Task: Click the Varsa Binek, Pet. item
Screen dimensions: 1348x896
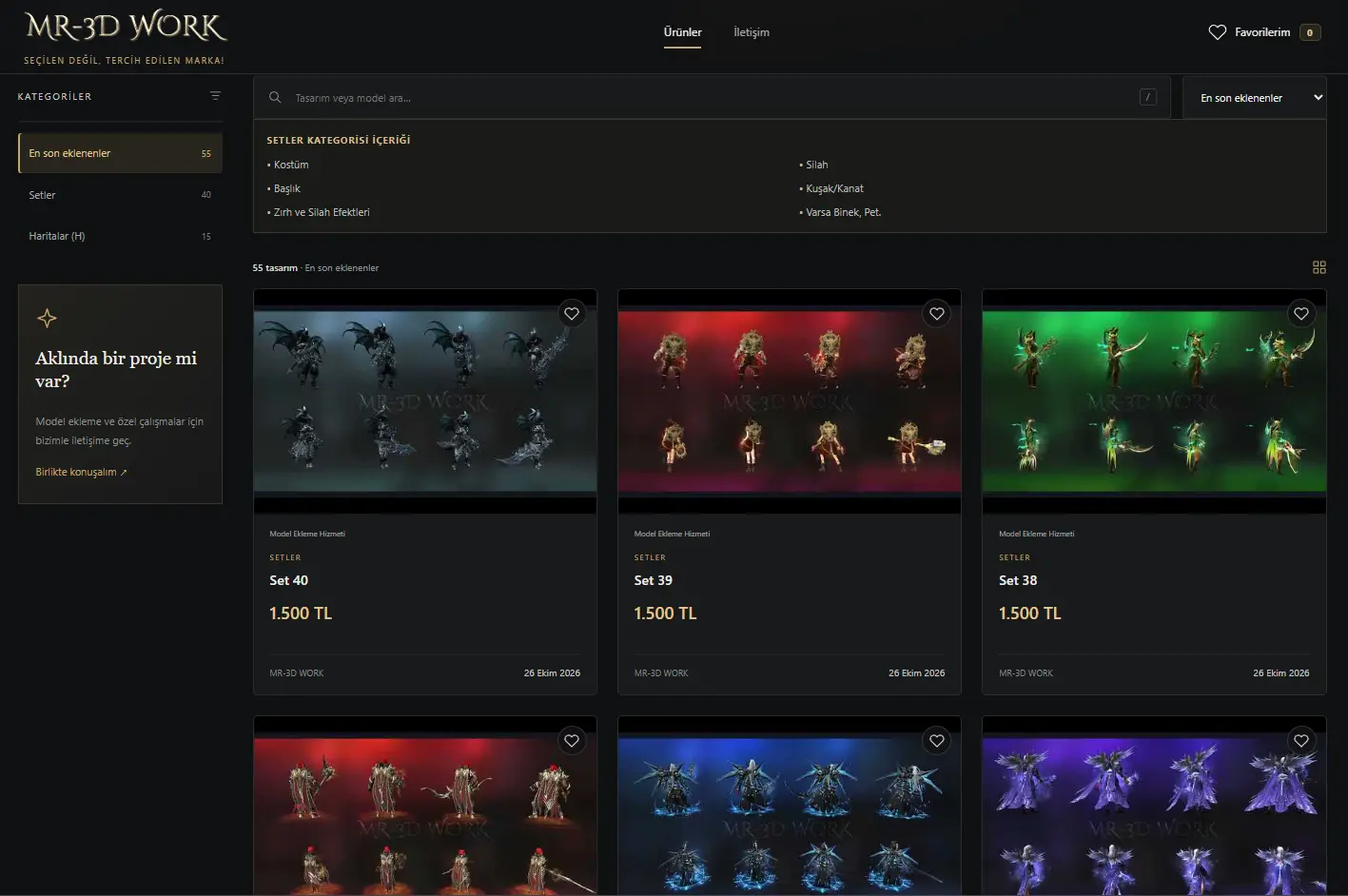Action: coord(840,212)
